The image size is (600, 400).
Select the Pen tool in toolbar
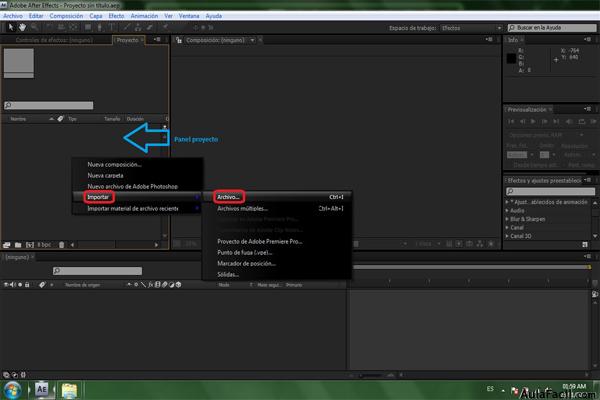[99, 27]
